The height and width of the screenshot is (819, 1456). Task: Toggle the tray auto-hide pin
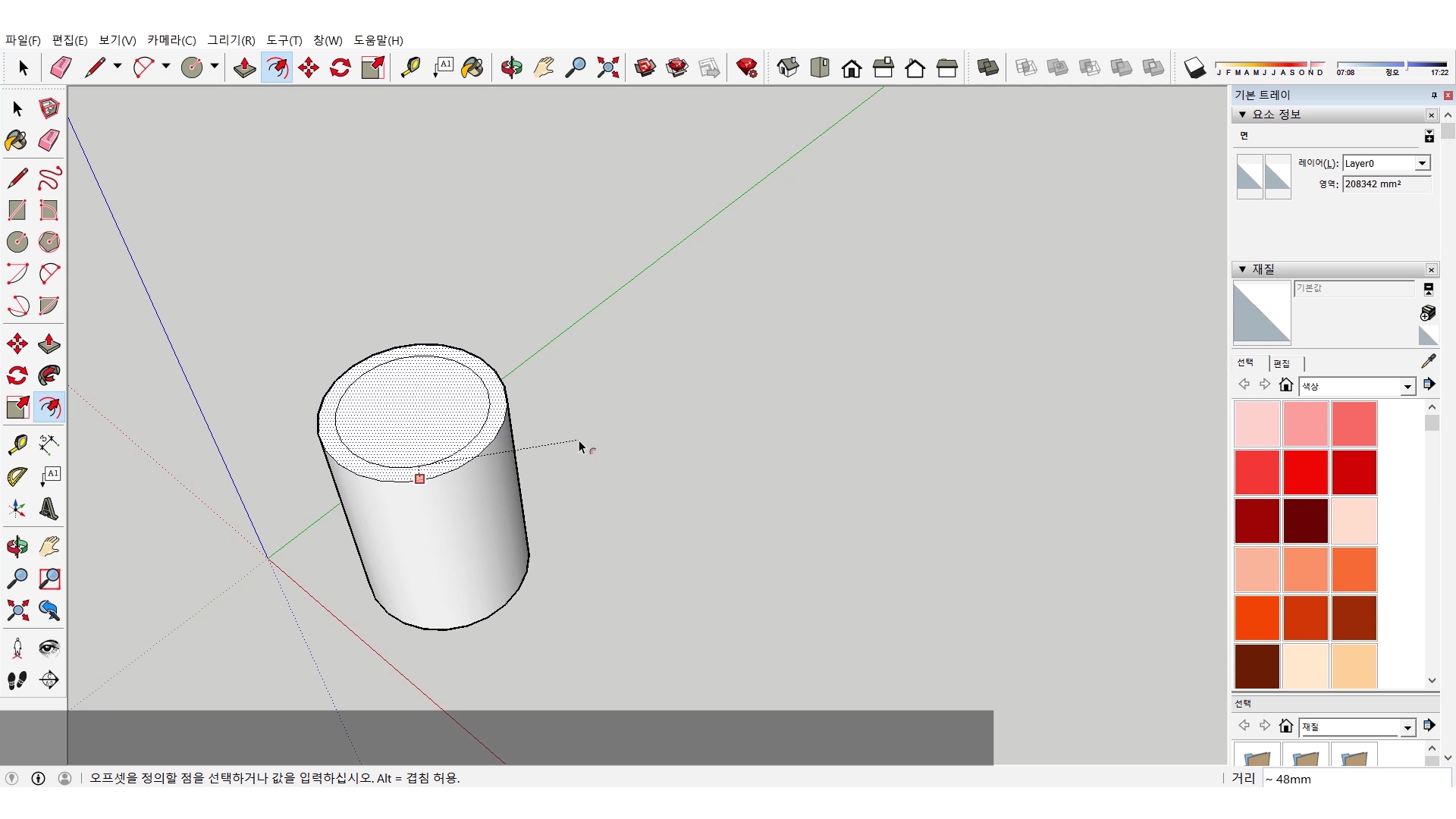(1433, 95)
